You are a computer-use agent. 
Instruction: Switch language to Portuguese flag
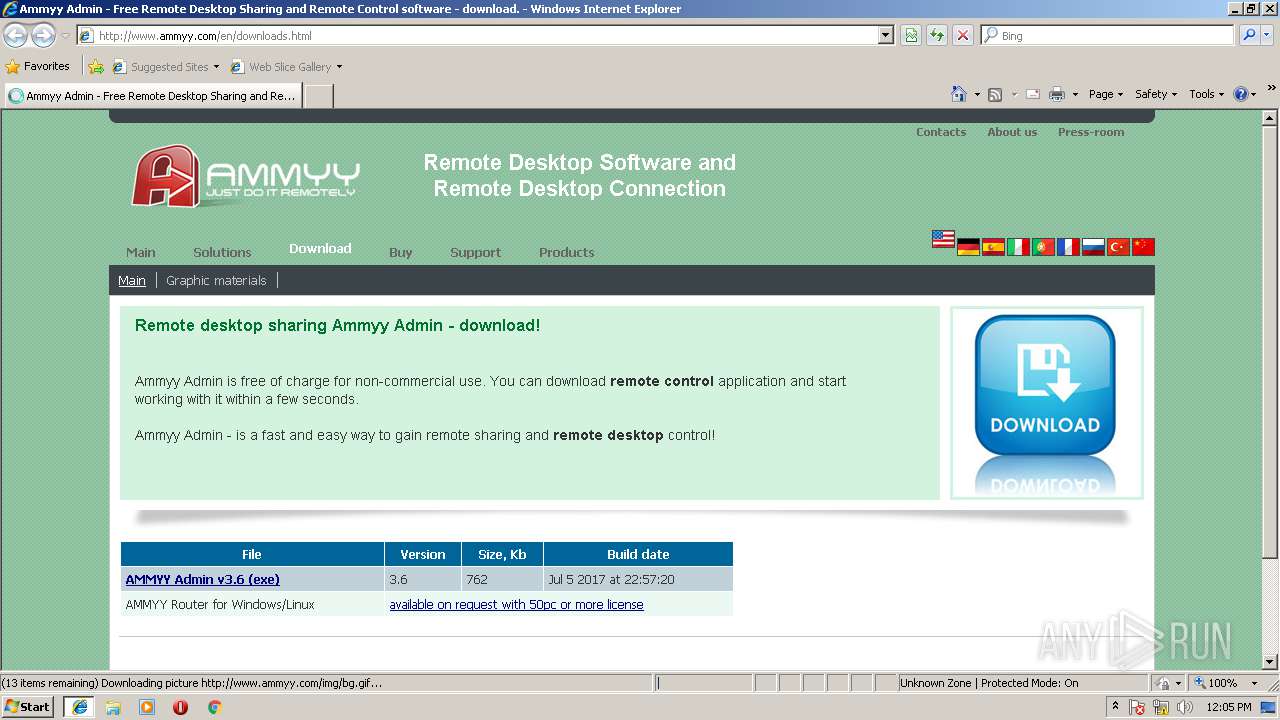pyautogui.click(x=1043, y=247)
